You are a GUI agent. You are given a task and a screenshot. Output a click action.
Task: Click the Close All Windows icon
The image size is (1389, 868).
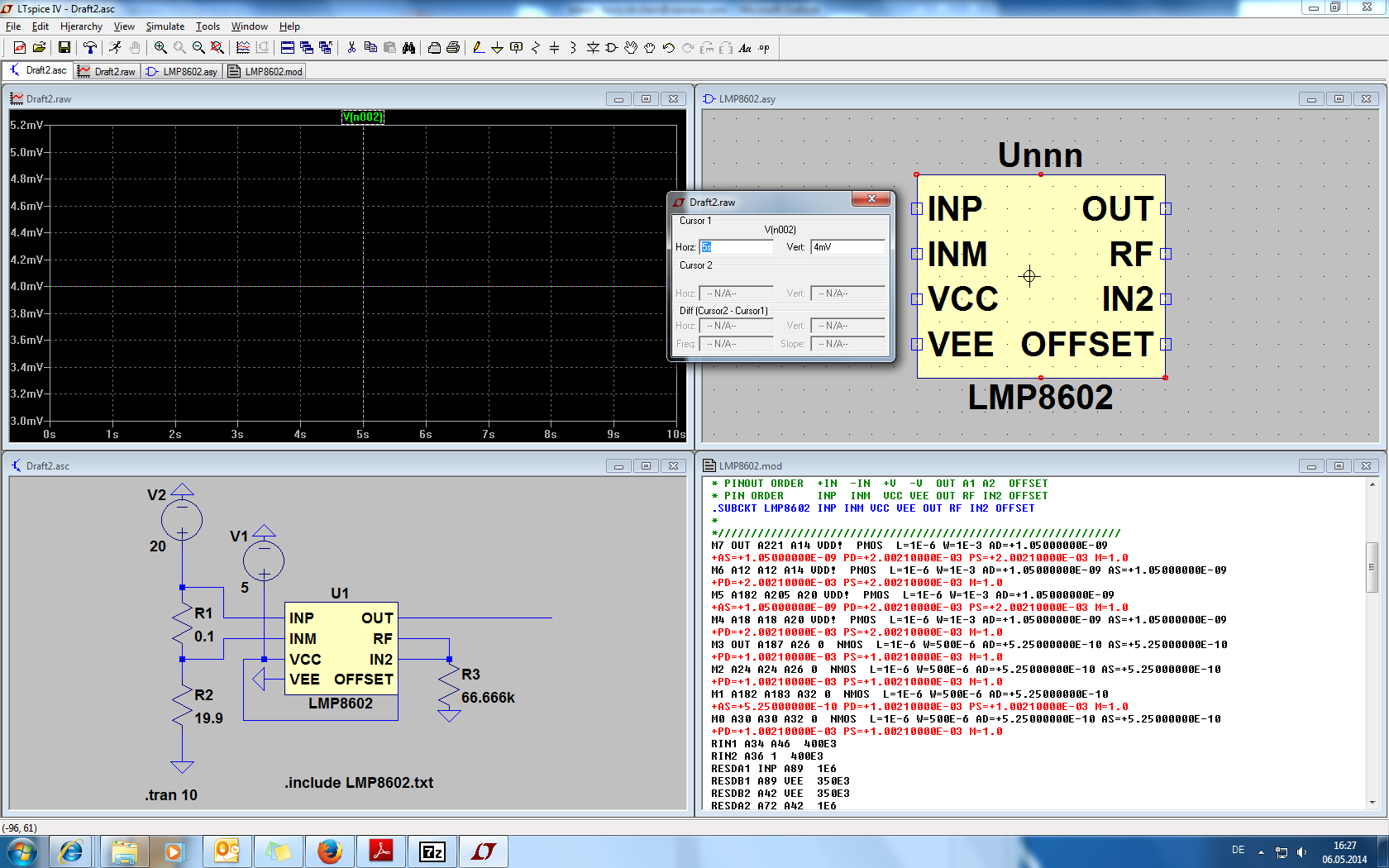[325, 48]
